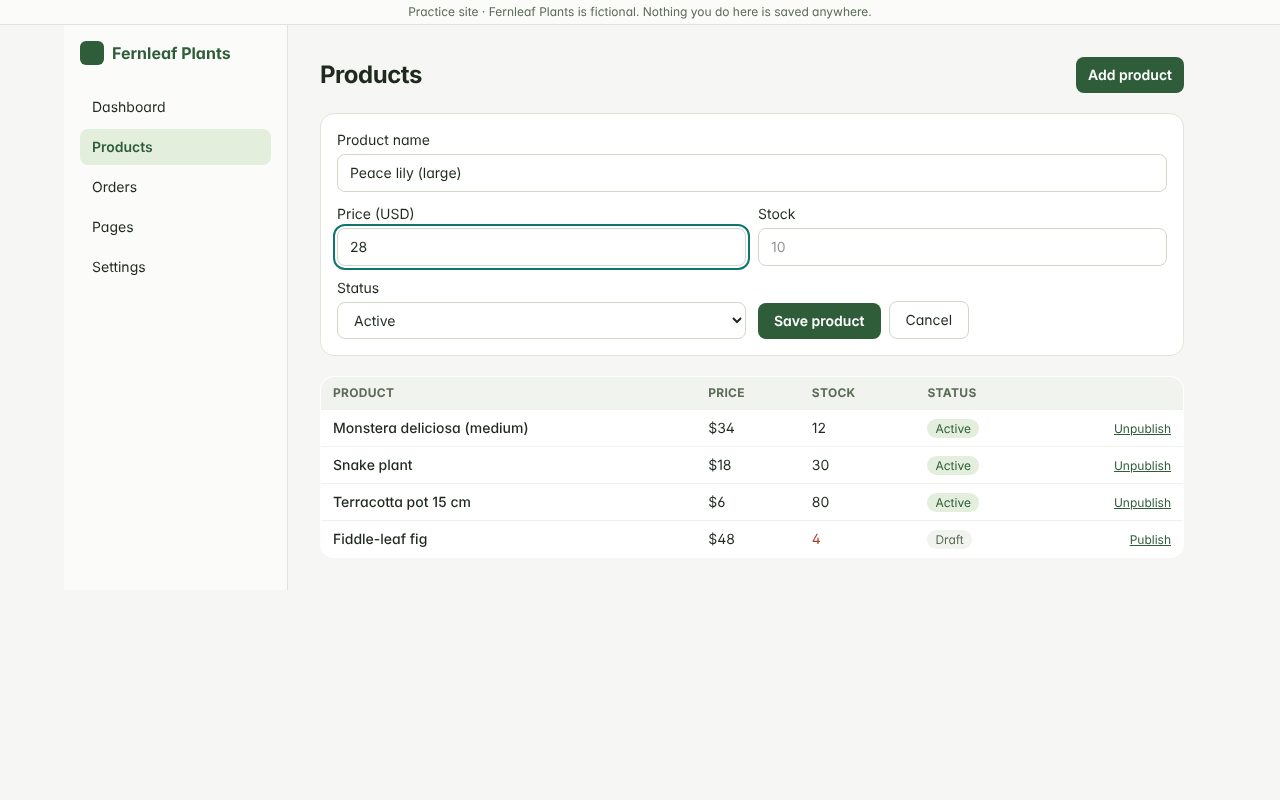
Task: Publish the Fiddle-leaf fig
Action: coord(1150,540)
